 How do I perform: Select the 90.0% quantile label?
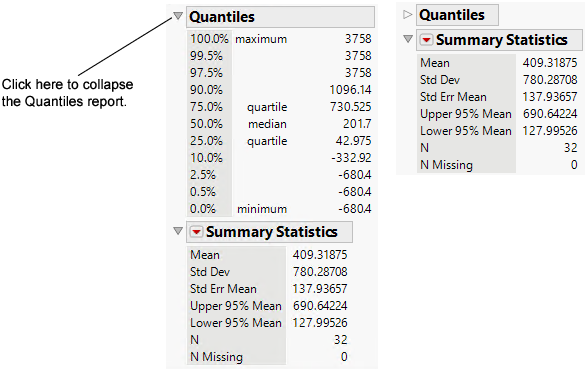(x=206, y=90)
